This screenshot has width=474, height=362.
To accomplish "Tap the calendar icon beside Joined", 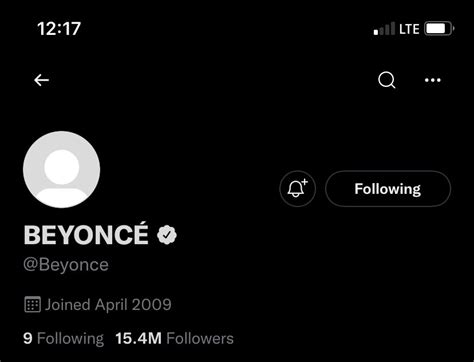I will pyautogui.click(x=32, y=304).
